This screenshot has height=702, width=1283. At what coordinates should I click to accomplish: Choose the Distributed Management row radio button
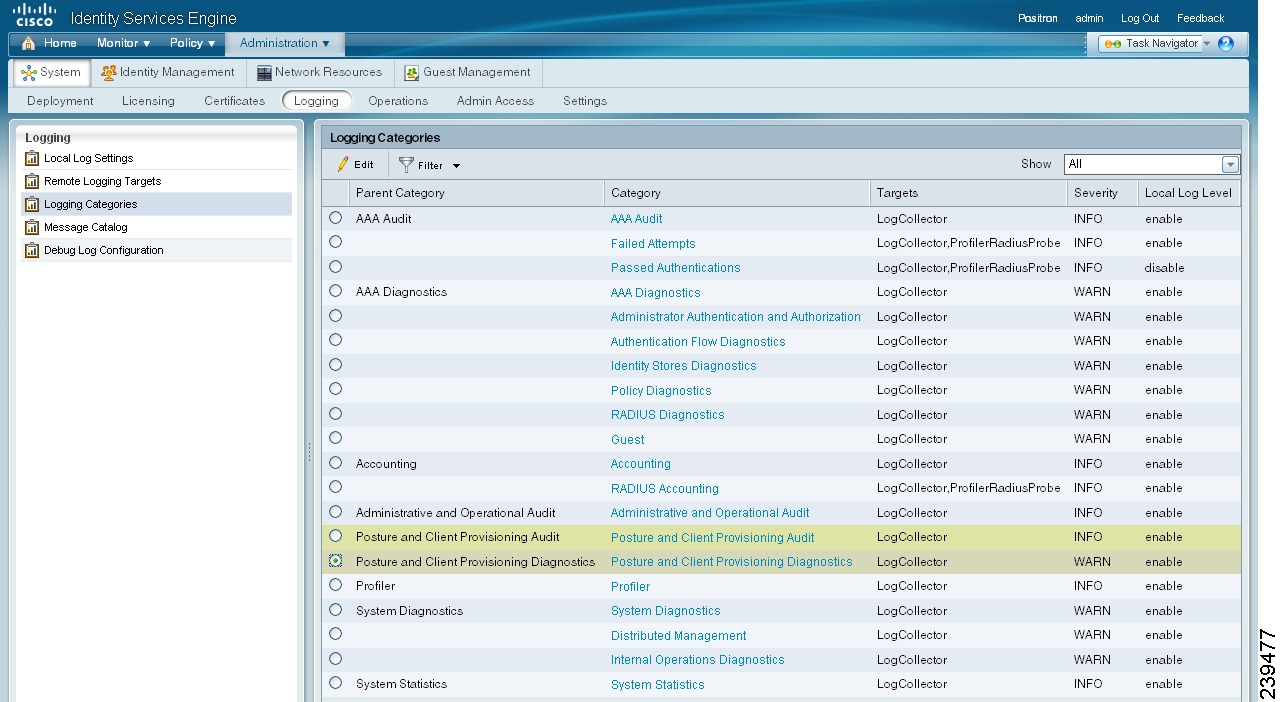coord(335,634)
